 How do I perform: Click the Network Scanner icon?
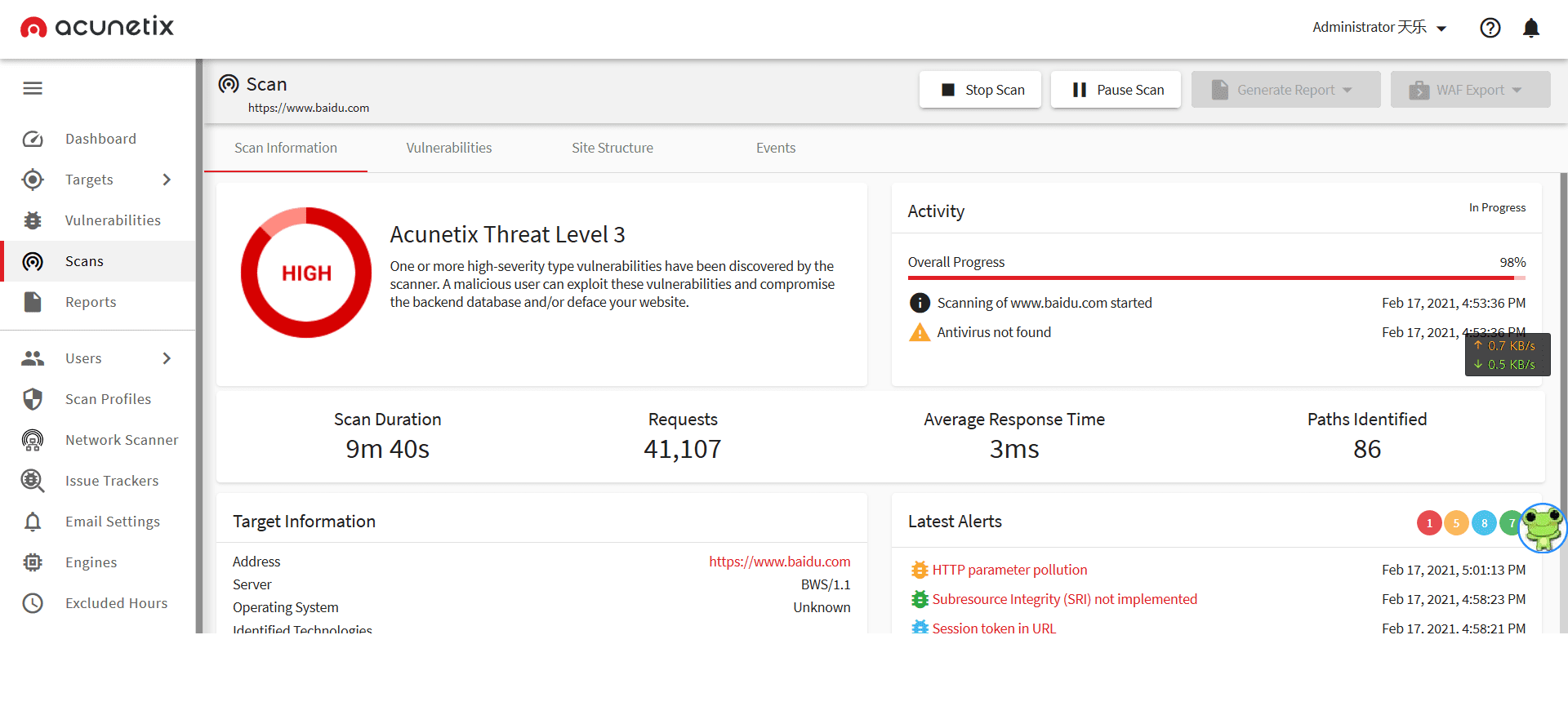pyautogui.click(x=33, y=440)
